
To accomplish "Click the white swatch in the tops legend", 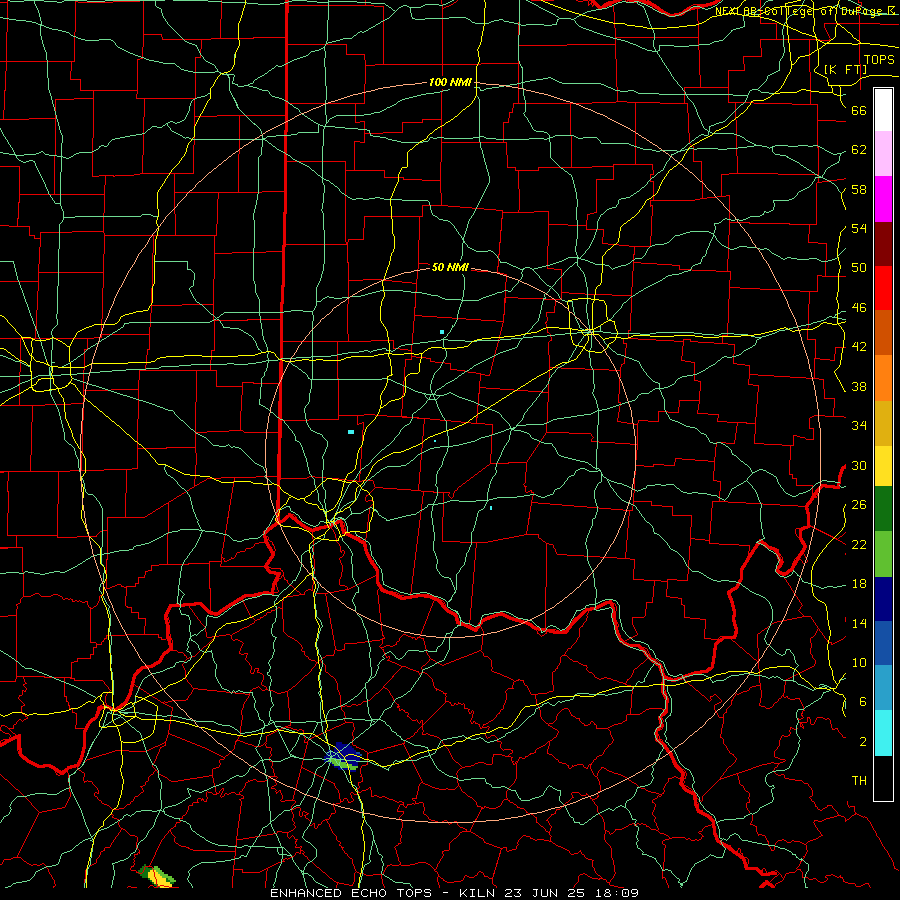I will coord(883,110).
